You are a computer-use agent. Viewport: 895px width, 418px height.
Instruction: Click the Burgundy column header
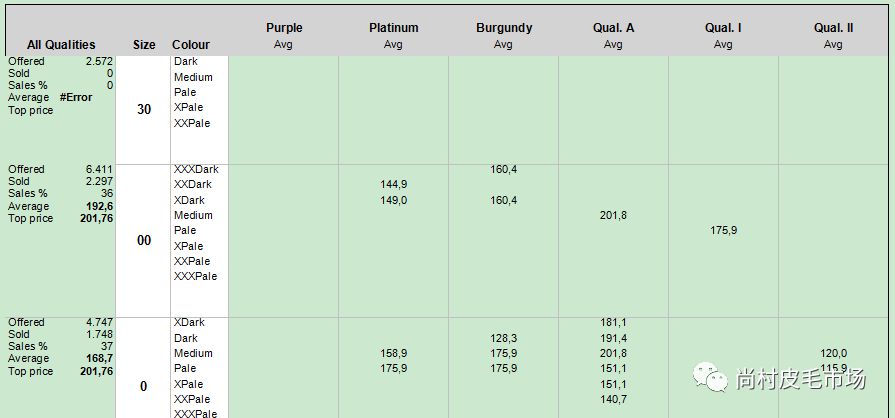503,28
